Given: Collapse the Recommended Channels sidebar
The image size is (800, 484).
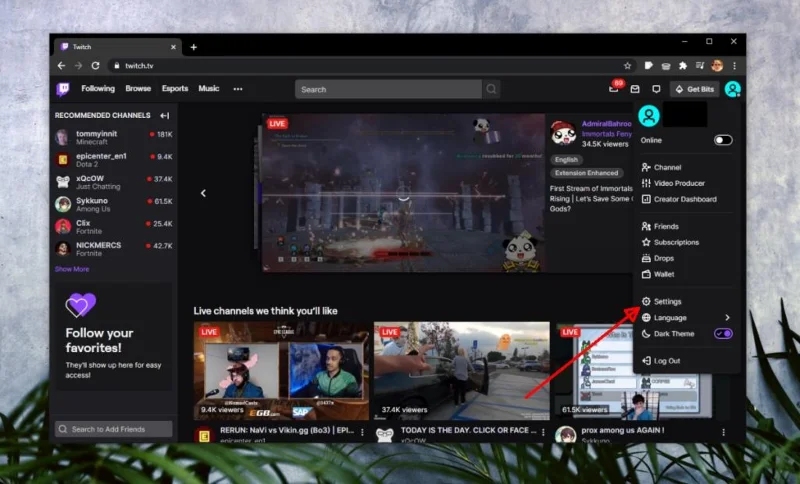Looking at the screenshot, I should click(164, 116).
